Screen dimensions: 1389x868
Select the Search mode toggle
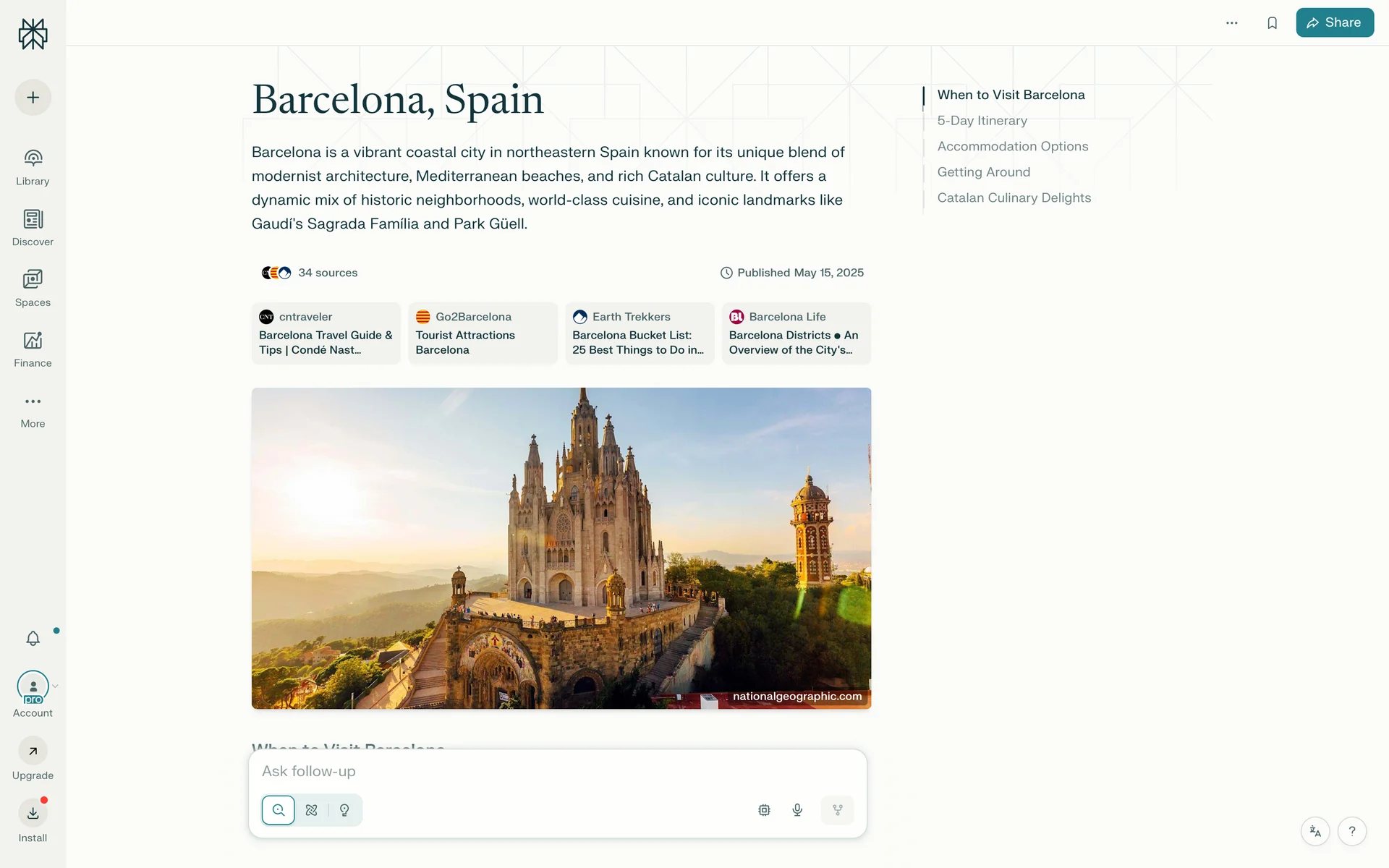tap(279, 810)
